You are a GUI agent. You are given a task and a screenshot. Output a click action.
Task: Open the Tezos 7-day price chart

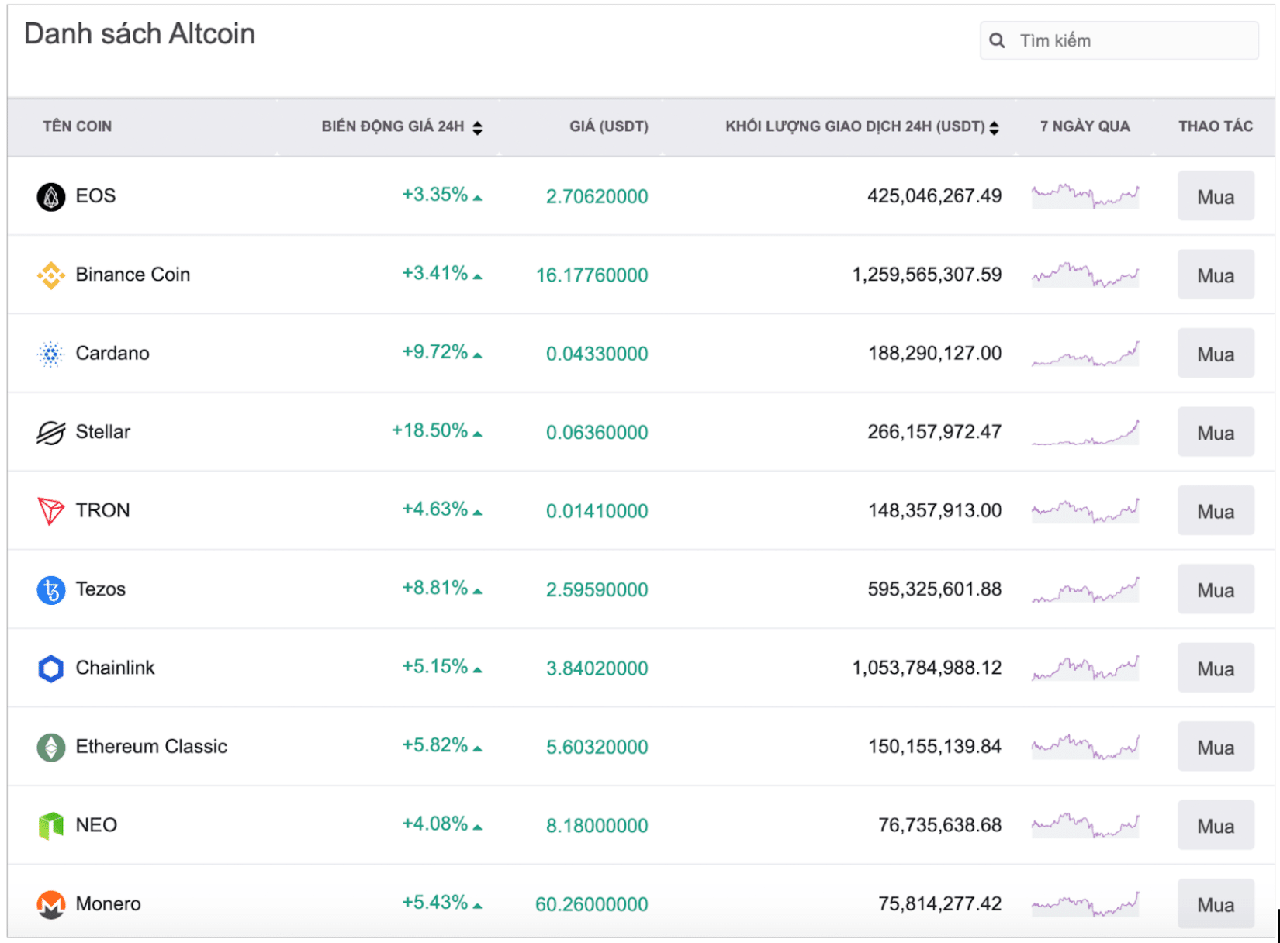(x=1086, y=589)
